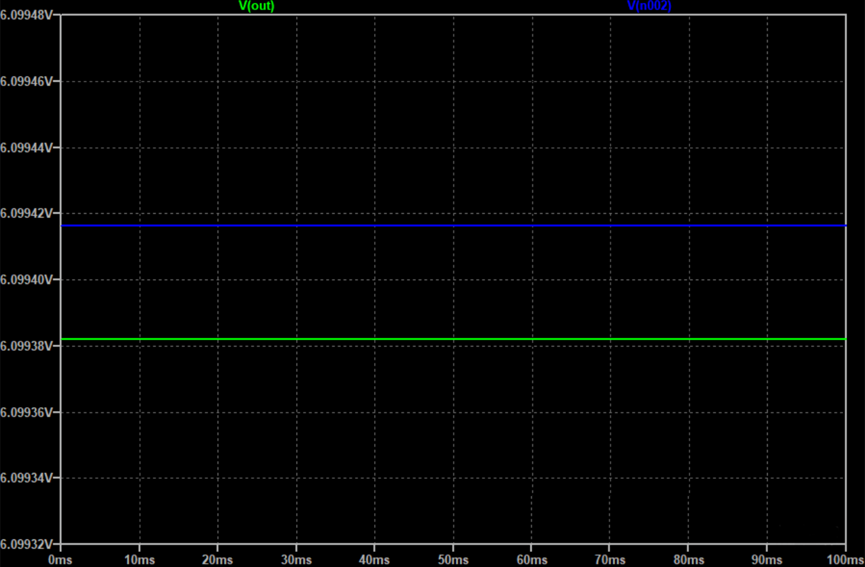Click the 6.09944V voltage axis label
This screenshot has width=865, height=567.
[x=27, y=147]
